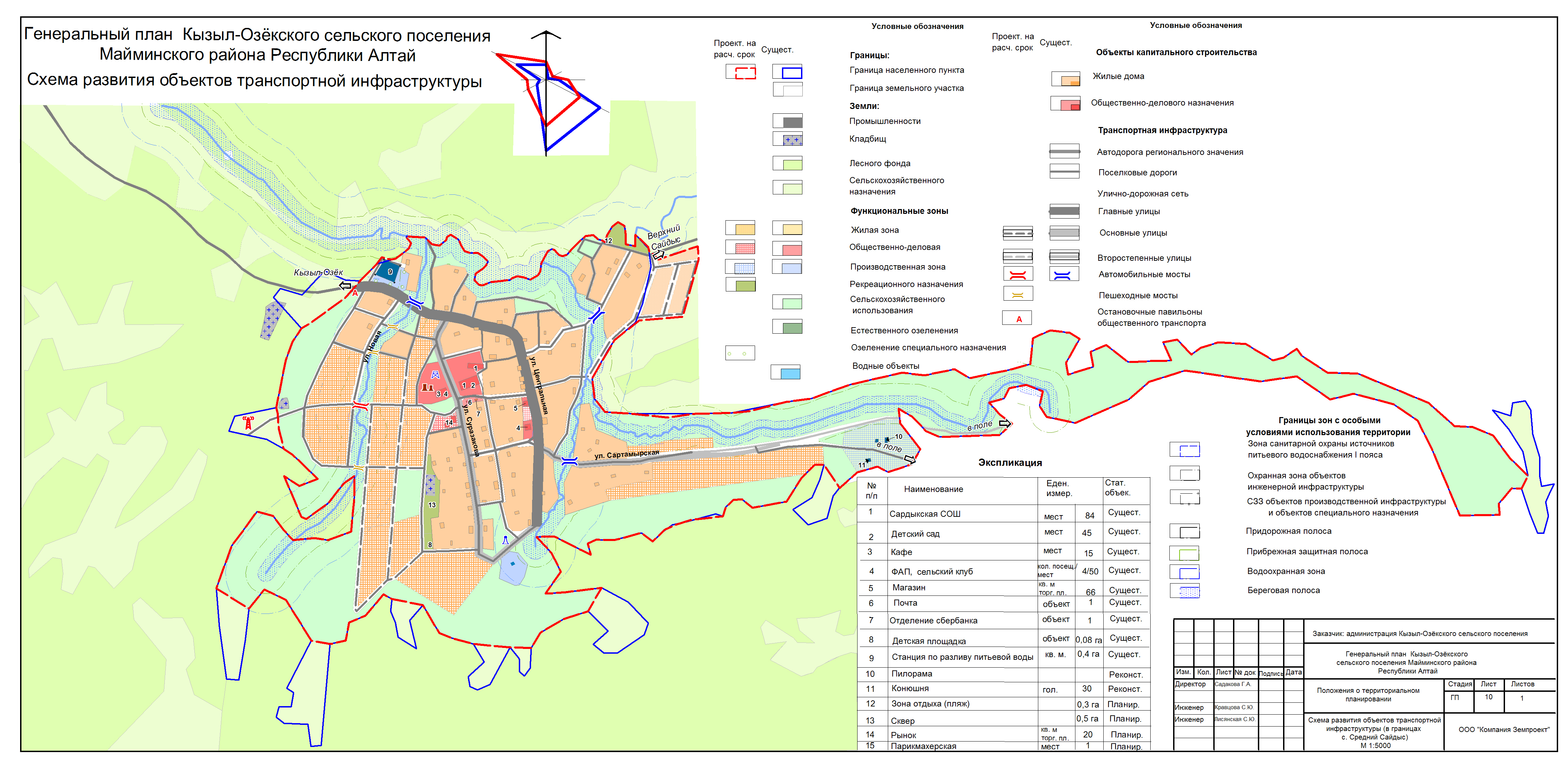Image resolution: width=1568 pixels, height=764 pixels.
Task: Click projected Производственная зона swatch
Action: pyautogui.click(x=740, y=267)
